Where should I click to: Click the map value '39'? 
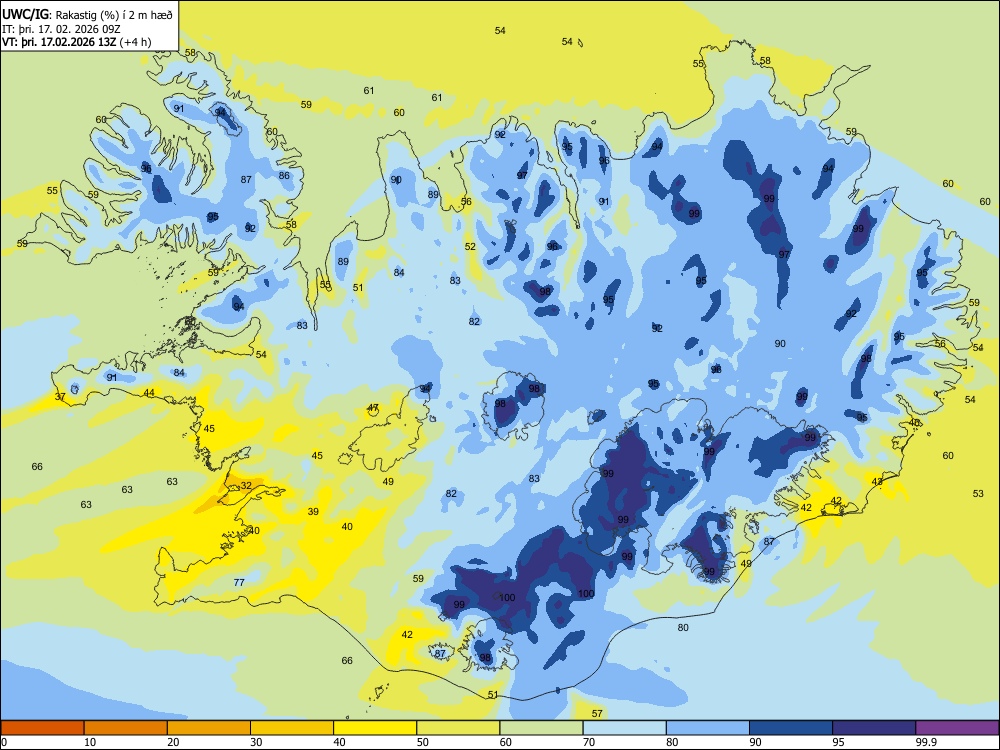point(313,511)
